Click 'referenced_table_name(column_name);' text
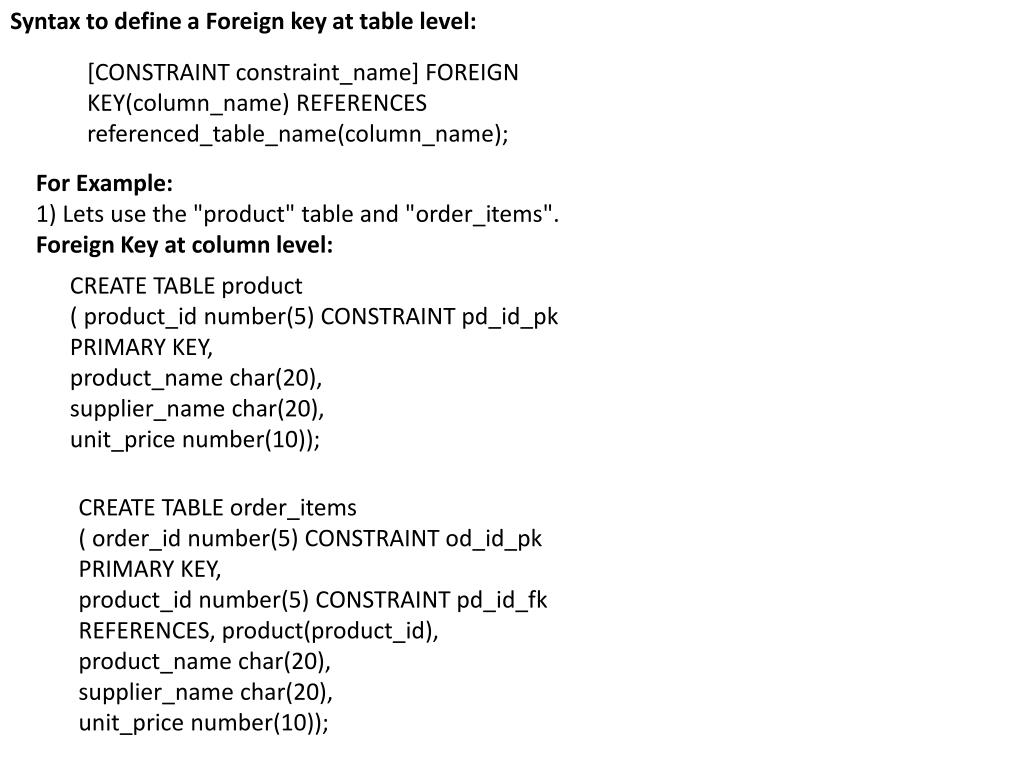1024x768 pixels. (x=298, y=135)
